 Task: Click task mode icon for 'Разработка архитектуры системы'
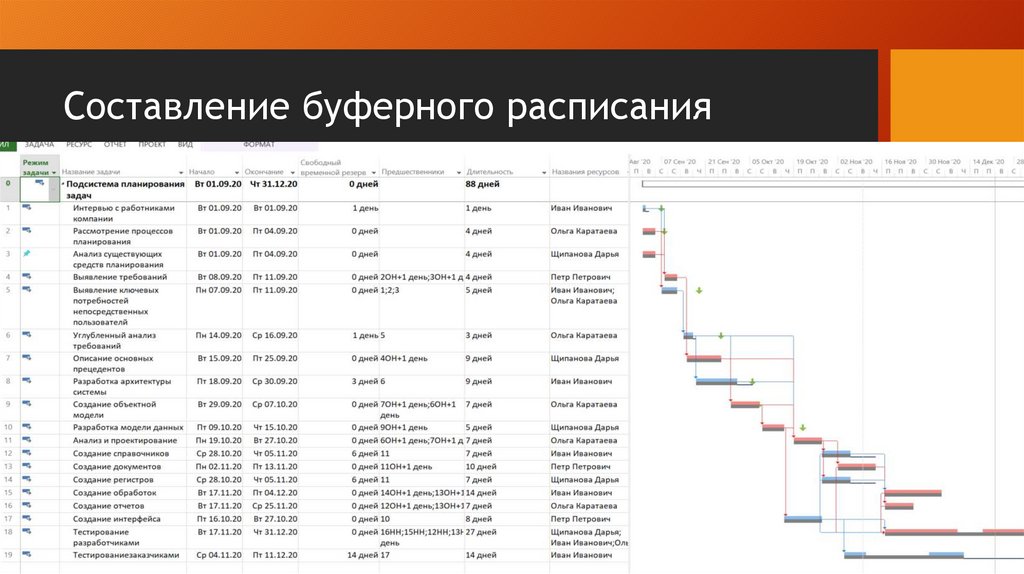tap(27, 380)
